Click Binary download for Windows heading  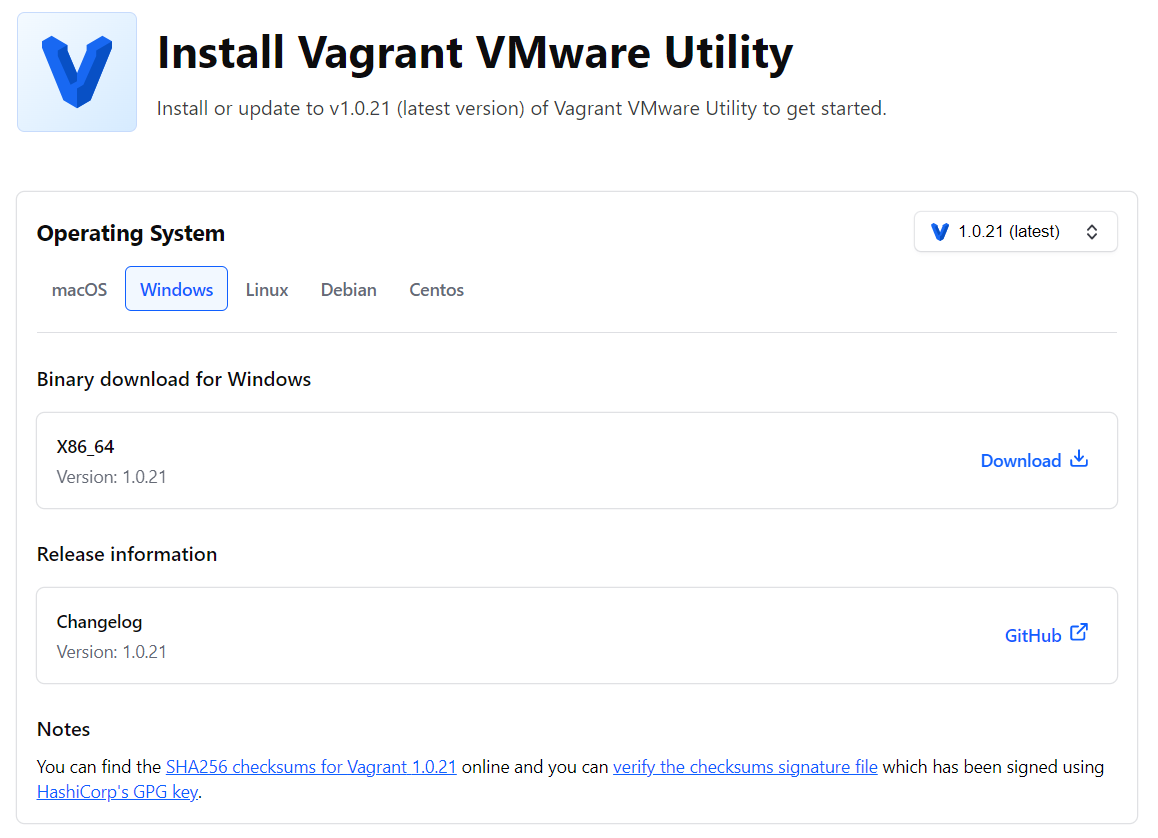coord(174,379)
